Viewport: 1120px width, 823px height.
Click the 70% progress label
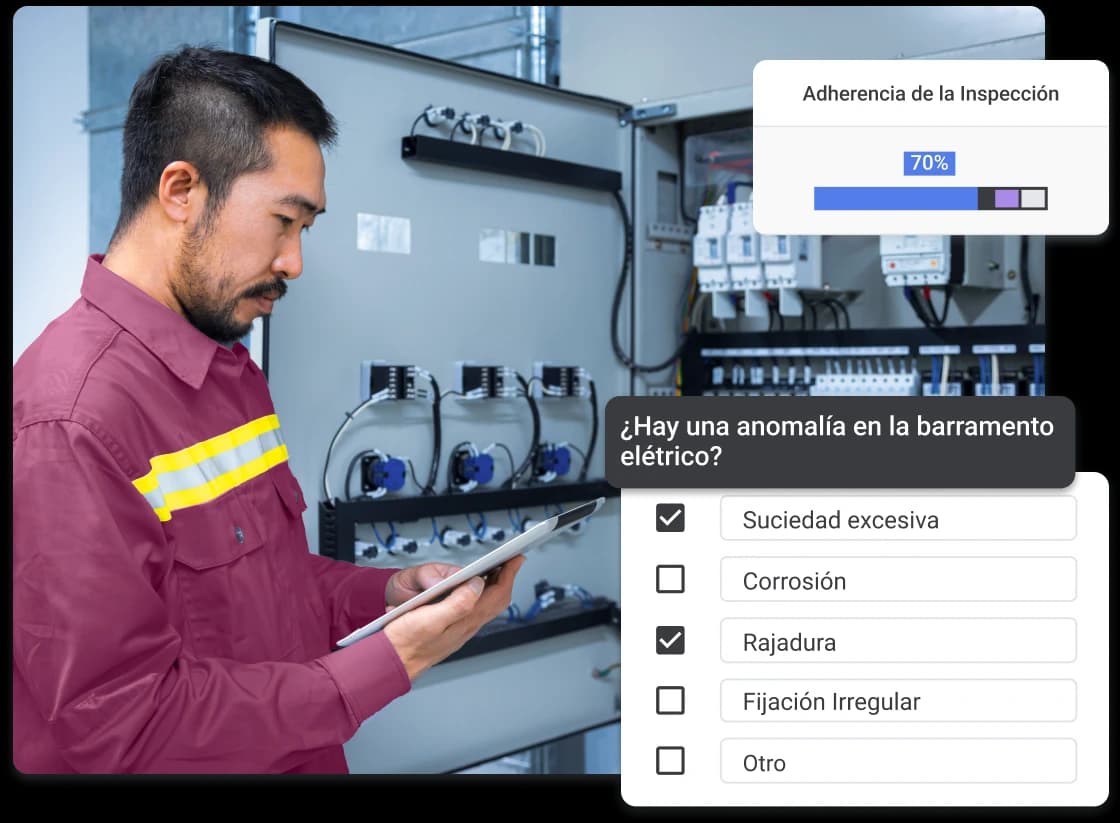(929, 163)
